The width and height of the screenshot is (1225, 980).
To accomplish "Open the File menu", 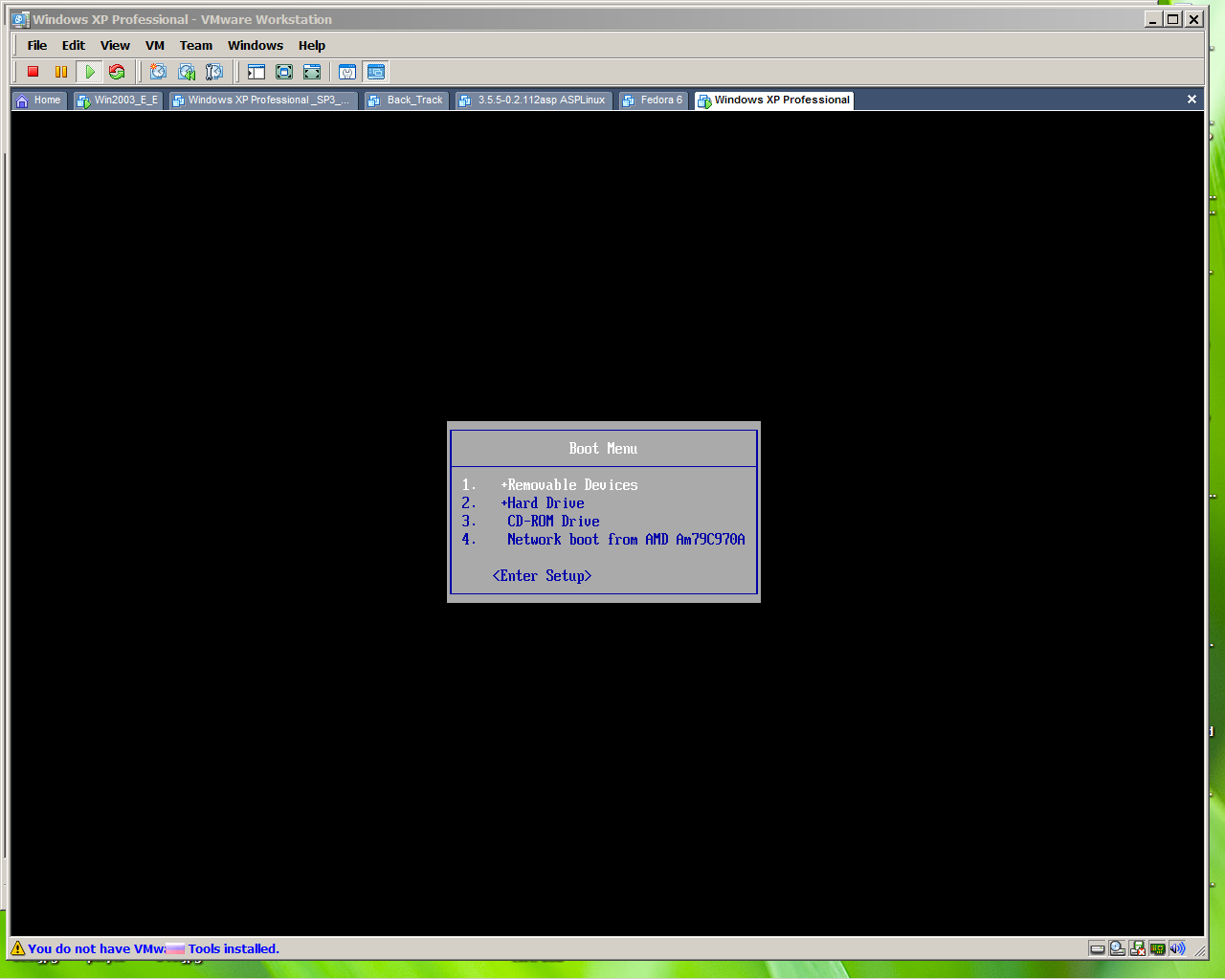I will tap(37, 45).
